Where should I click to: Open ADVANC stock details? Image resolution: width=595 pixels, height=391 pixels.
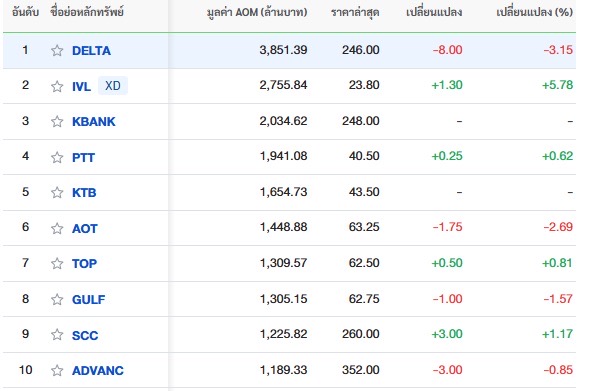click(x=98, y=370)
